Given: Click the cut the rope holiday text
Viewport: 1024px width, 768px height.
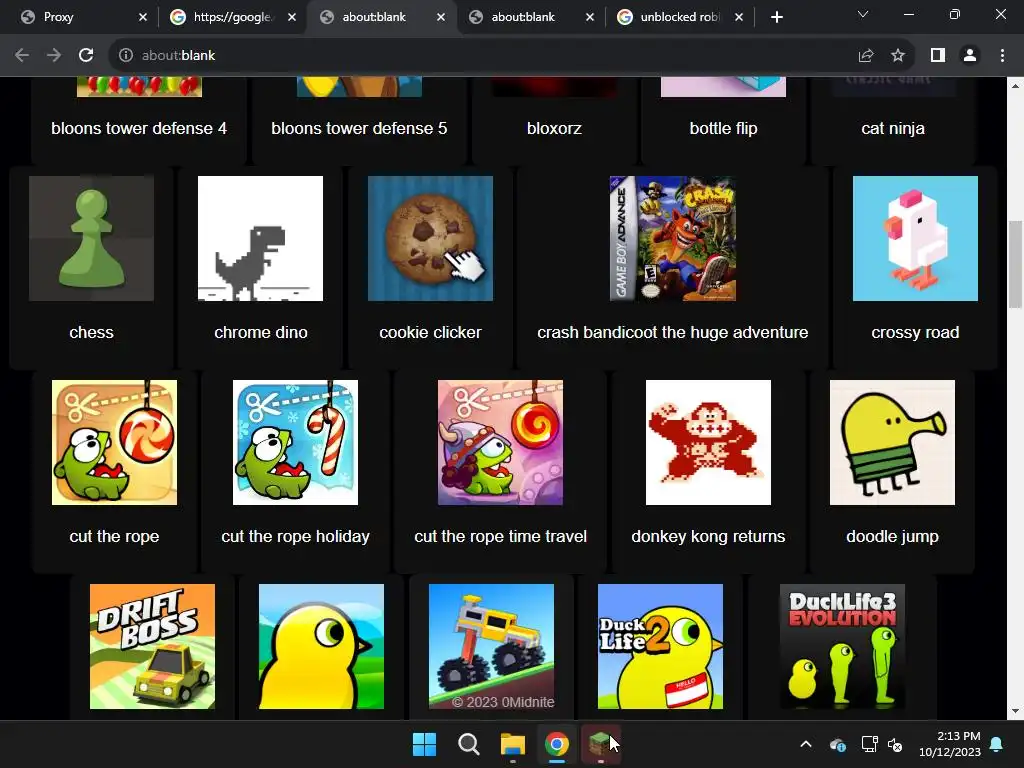Looking at the screenshot, I should coord(295,536).
